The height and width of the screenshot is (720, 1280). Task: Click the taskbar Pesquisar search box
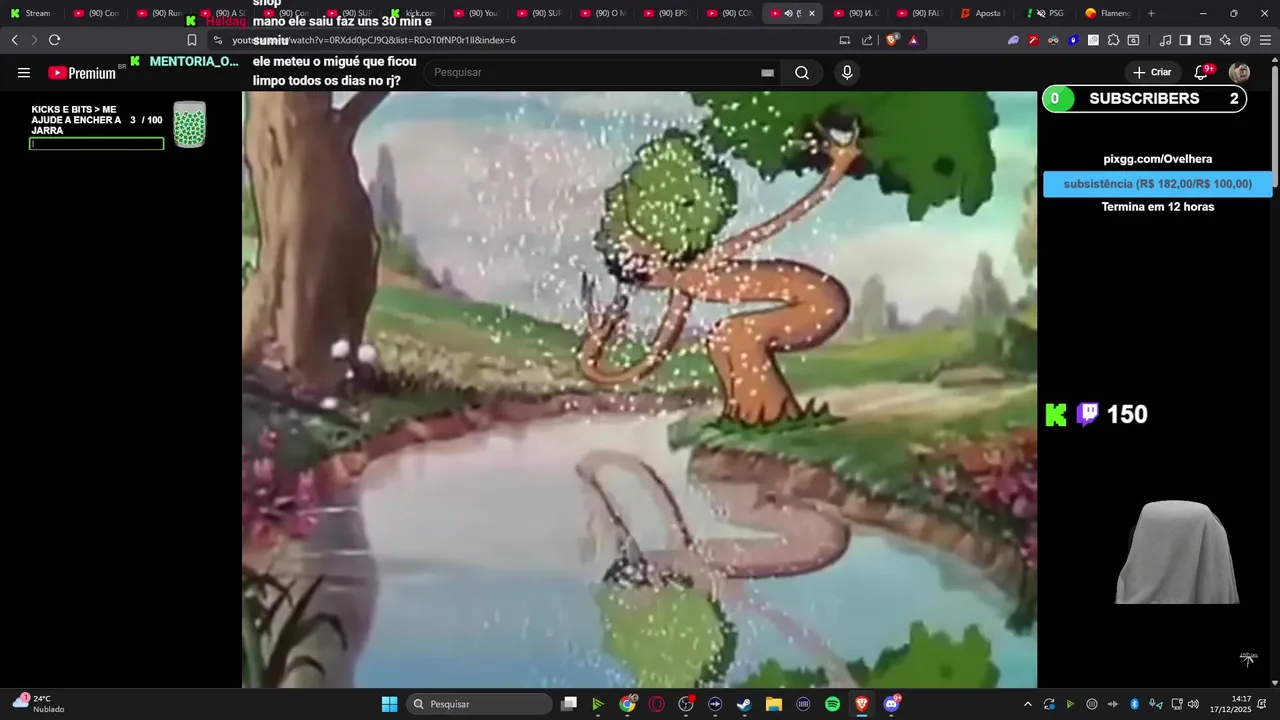pos(479,704)
